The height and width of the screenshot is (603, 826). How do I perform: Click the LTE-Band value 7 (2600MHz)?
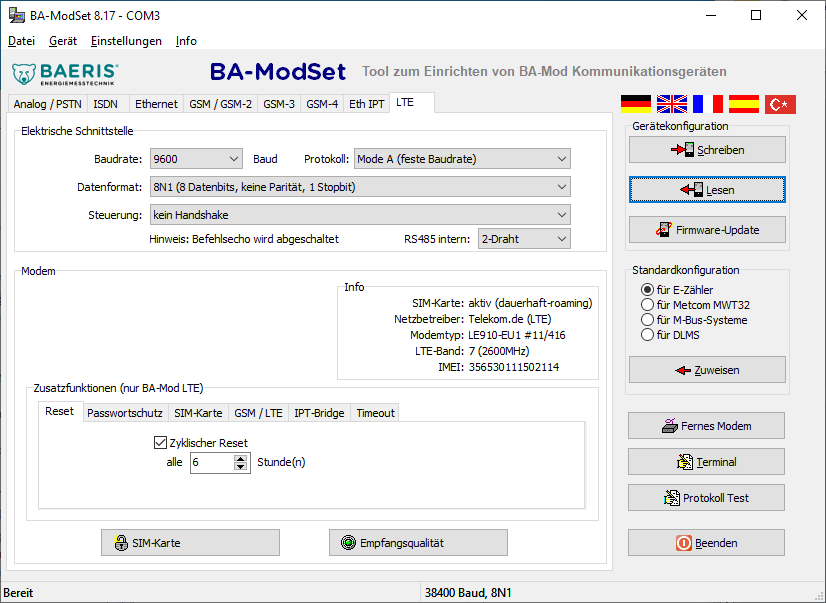coord(499,351)
